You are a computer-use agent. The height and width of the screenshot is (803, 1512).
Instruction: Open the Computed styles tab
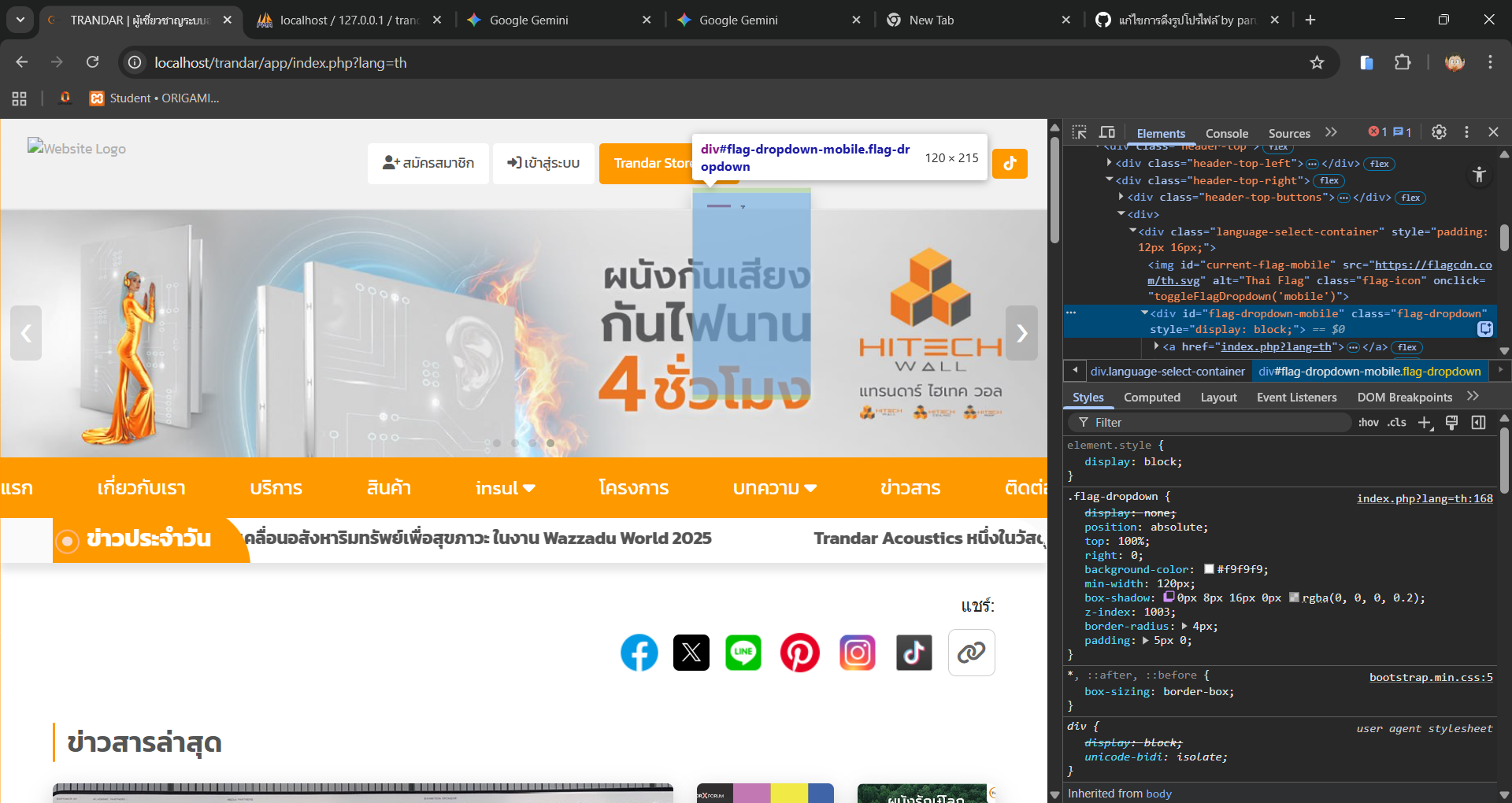(x=1151, y=398)
